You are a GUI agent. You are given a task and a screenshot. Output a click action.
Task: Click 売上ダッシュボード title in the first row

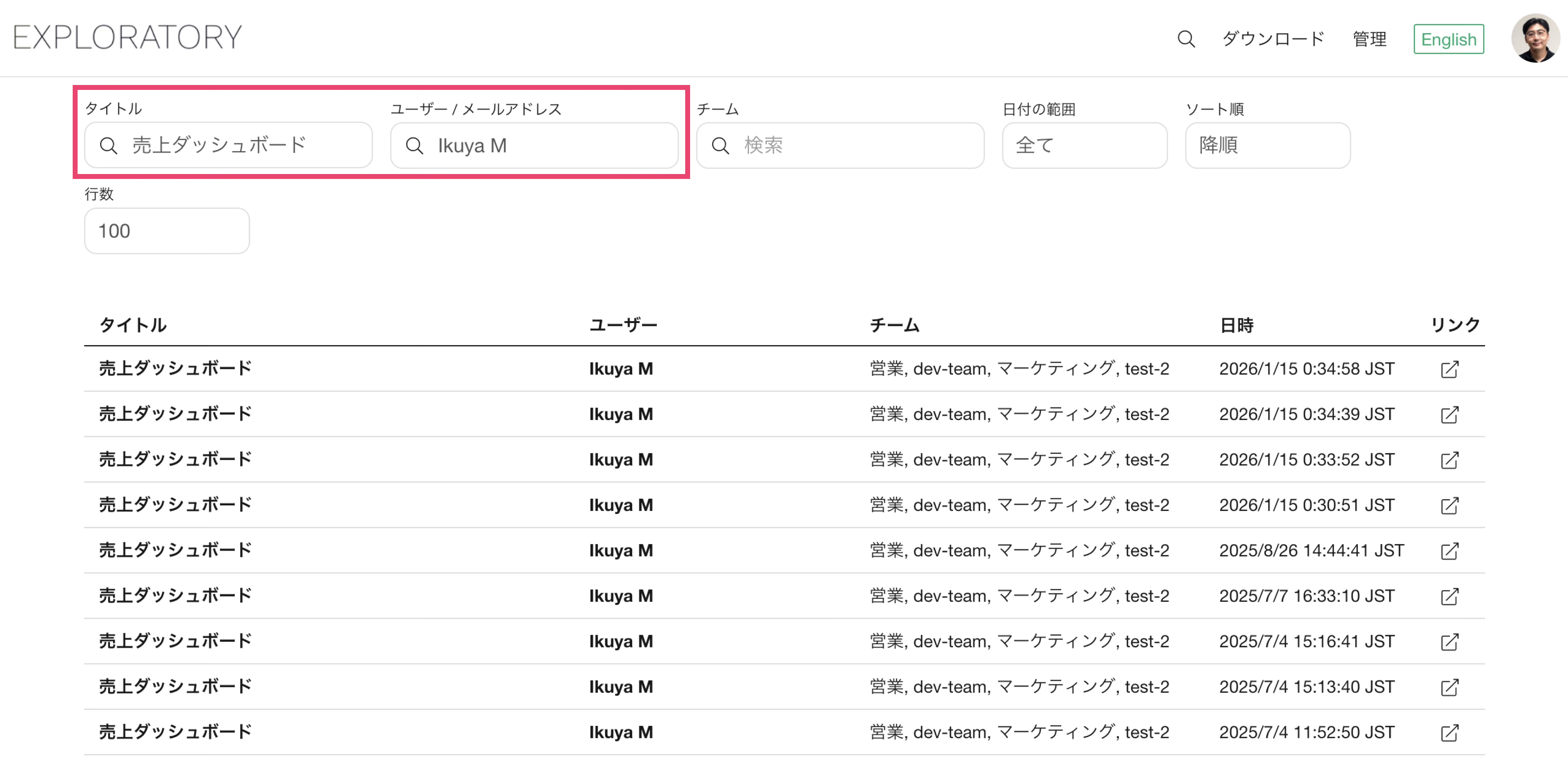[x=175, y=368]
